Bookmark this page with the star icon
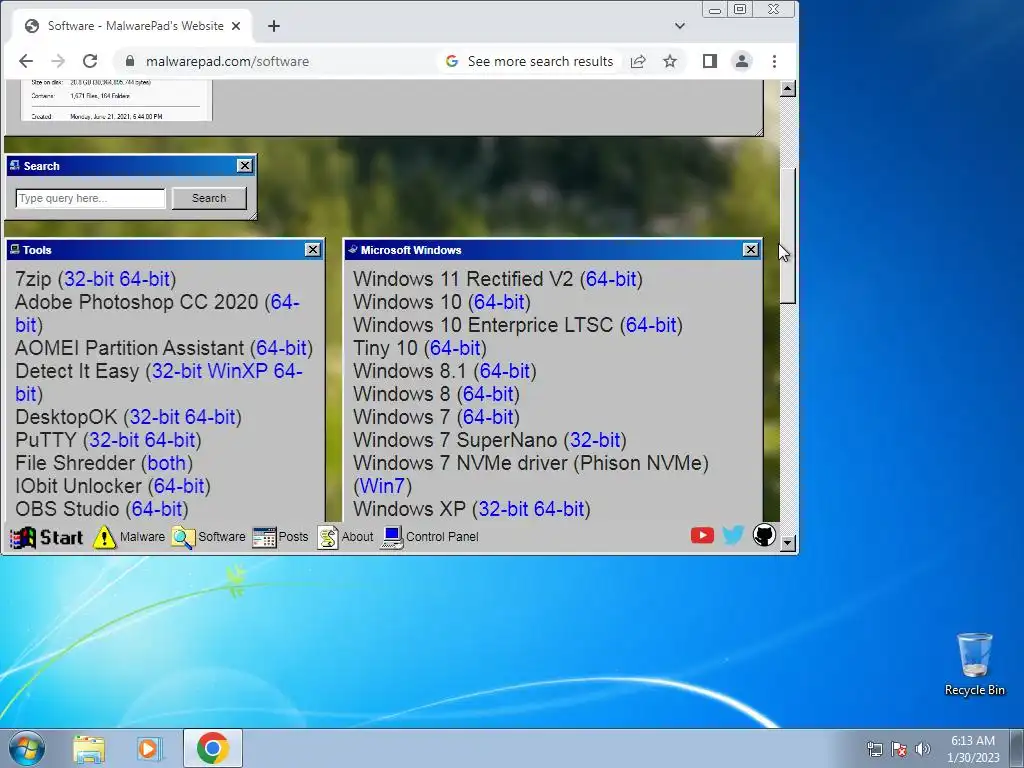 [670, 61]
